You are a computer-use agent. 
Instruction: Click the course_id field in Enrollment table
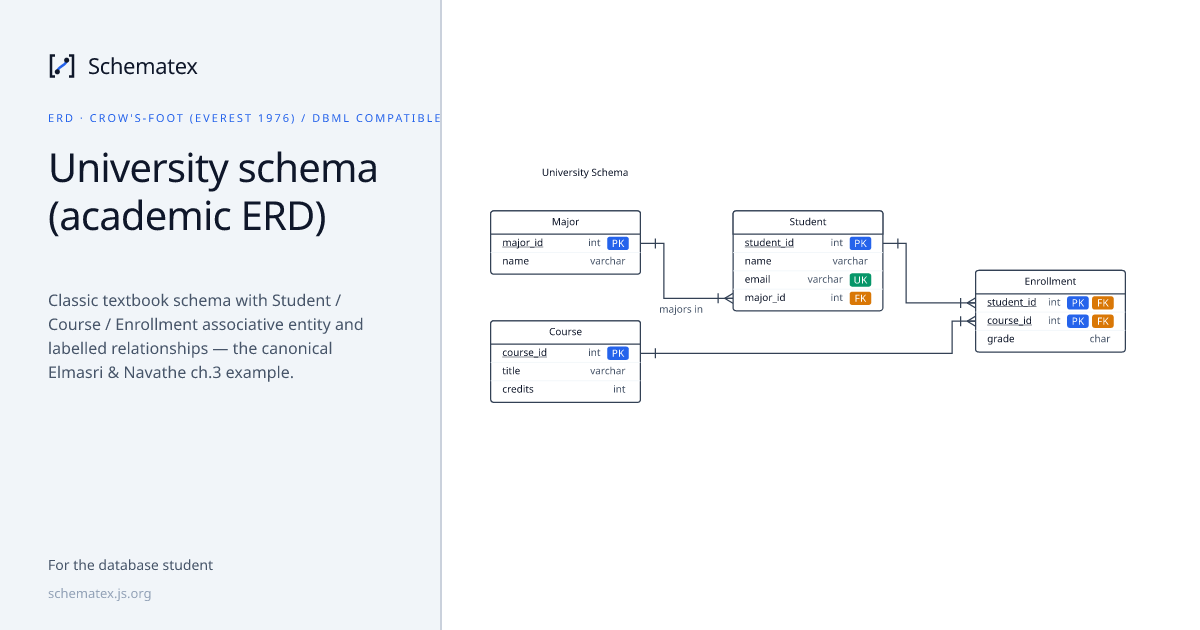pos(1050,321)
